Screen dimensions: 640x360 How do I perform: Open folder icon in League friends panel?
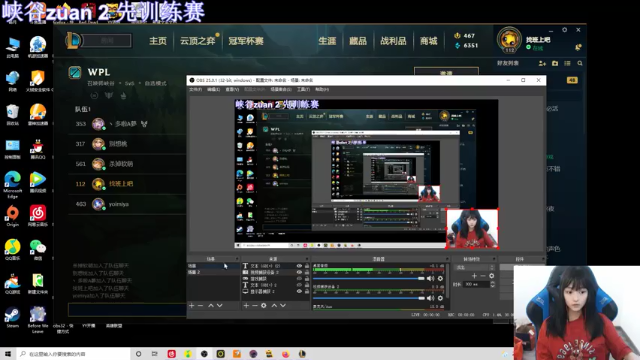pos(555,63)
